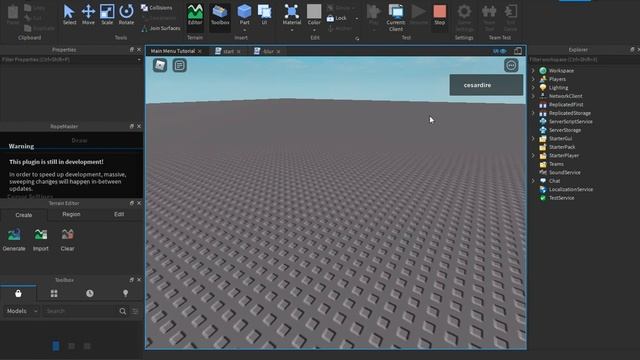Viewport: 640px width, 360px height.
Task: Focus the Filter Properties field
Action: [x=71, y=60]
